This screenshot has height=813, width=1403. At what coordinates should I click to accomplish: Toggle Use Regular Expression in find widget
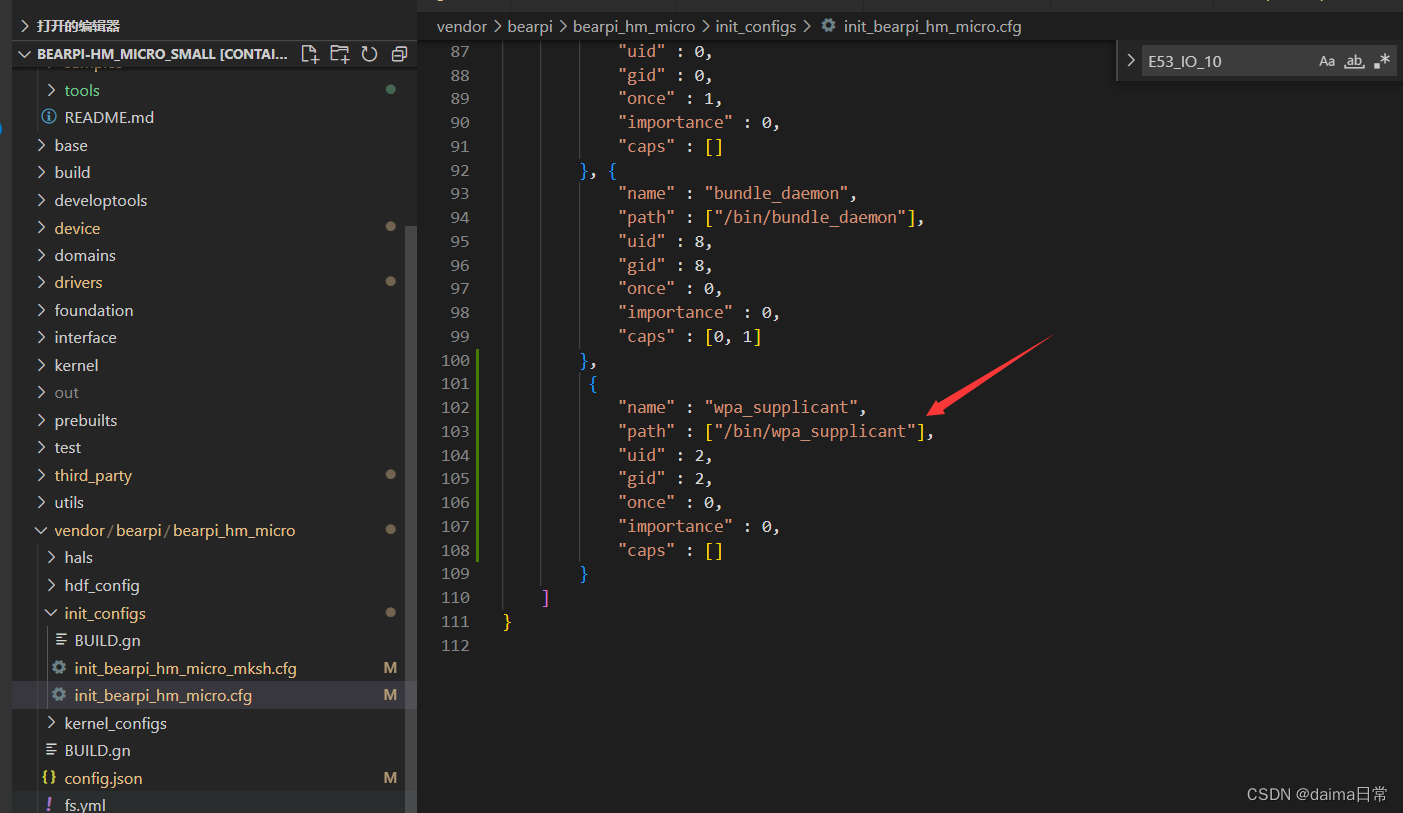1382,61
